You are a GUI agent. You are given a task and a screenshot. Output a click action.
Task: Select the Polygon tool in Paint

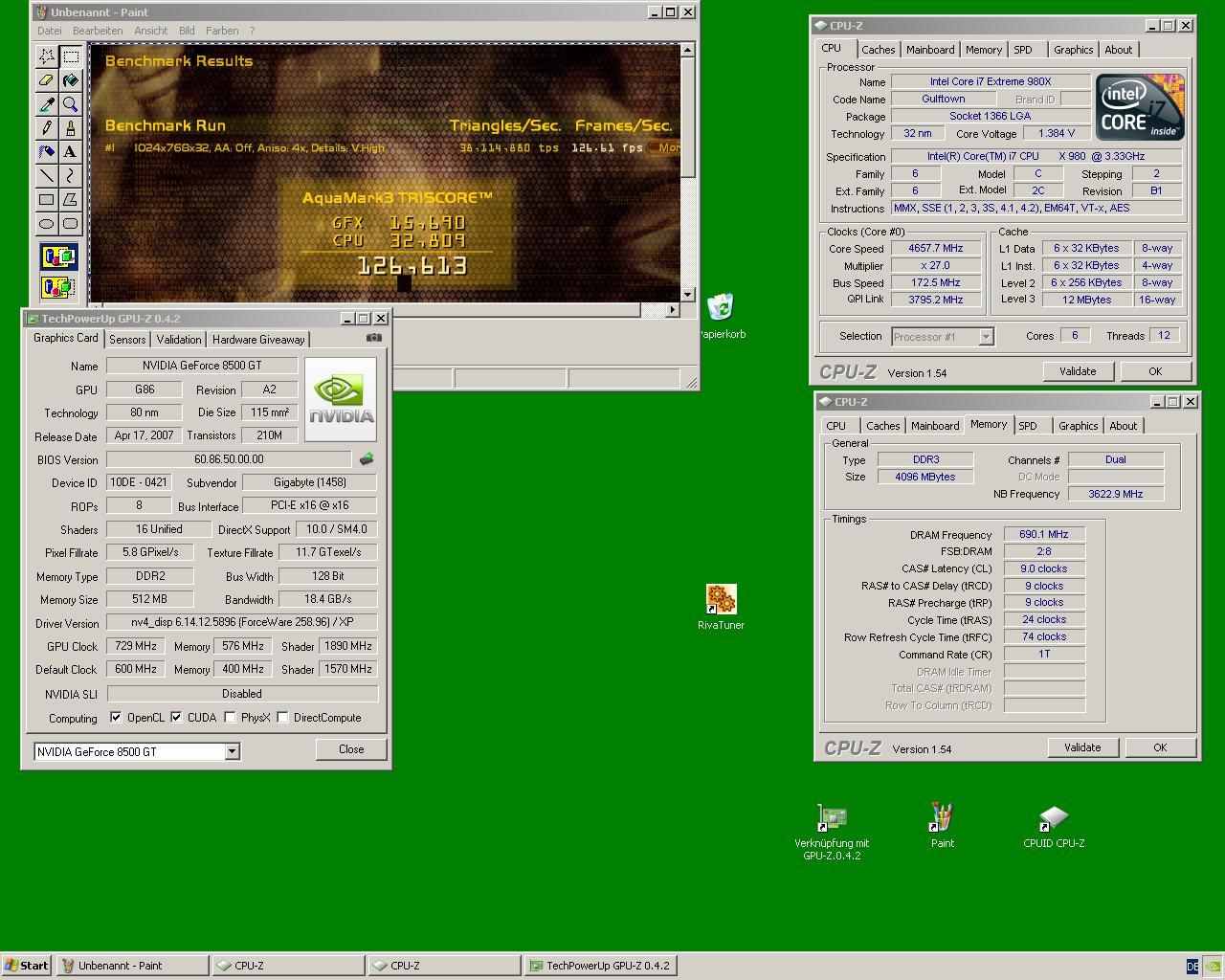click(x=70, y=200)
